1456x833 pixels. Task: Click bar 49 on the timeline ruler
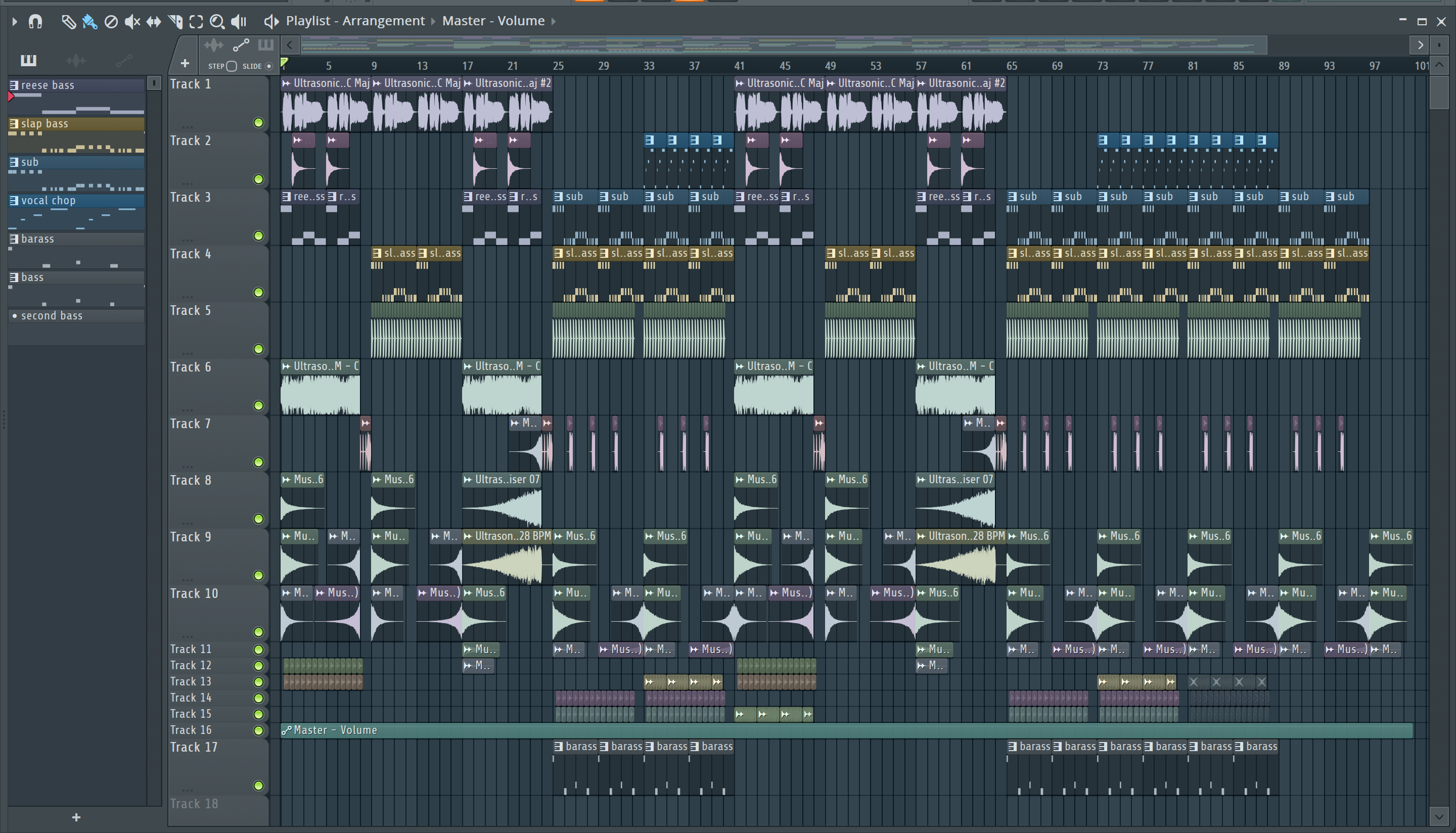[830, 66]
